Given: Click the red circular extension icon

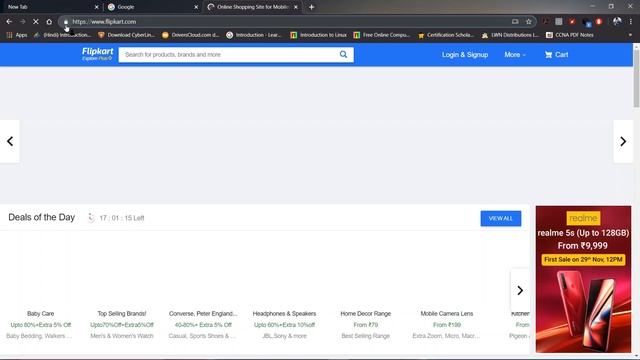Looking at the screenshot, I should pos(599,22).
